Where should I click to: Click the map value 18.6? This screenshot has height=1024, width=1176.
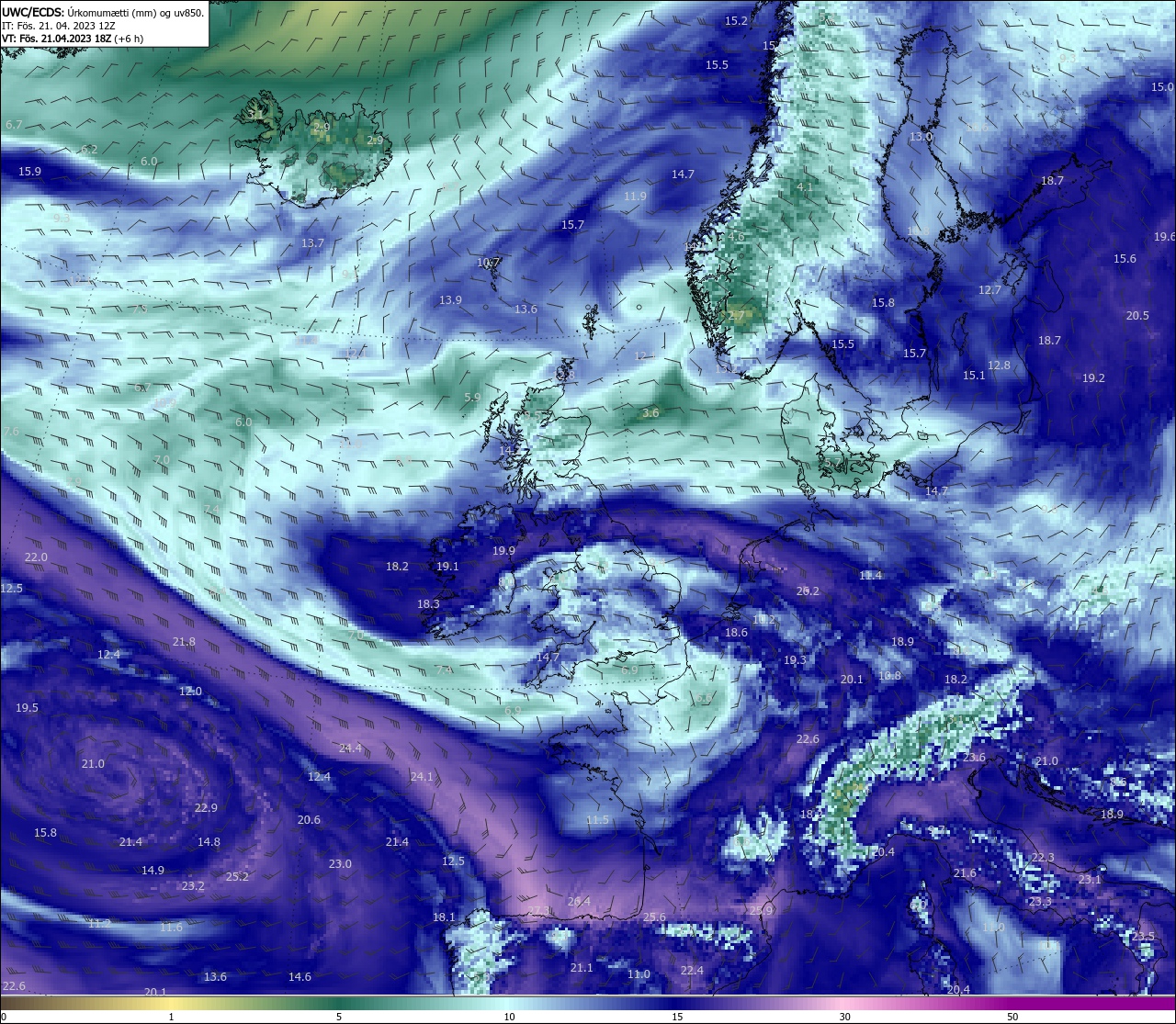click(736, 632)
